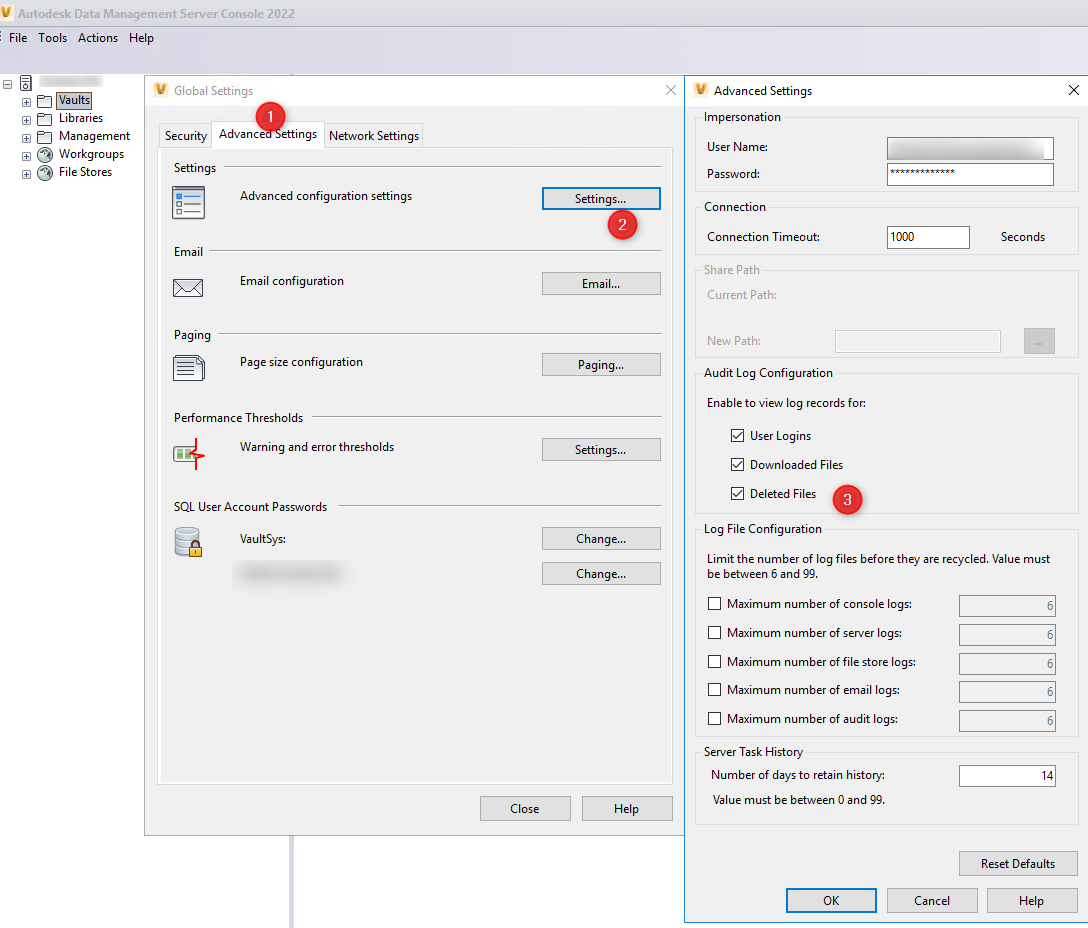
Task: Click inside the Connection Timeout field
Action: click(x=927, y=237)
